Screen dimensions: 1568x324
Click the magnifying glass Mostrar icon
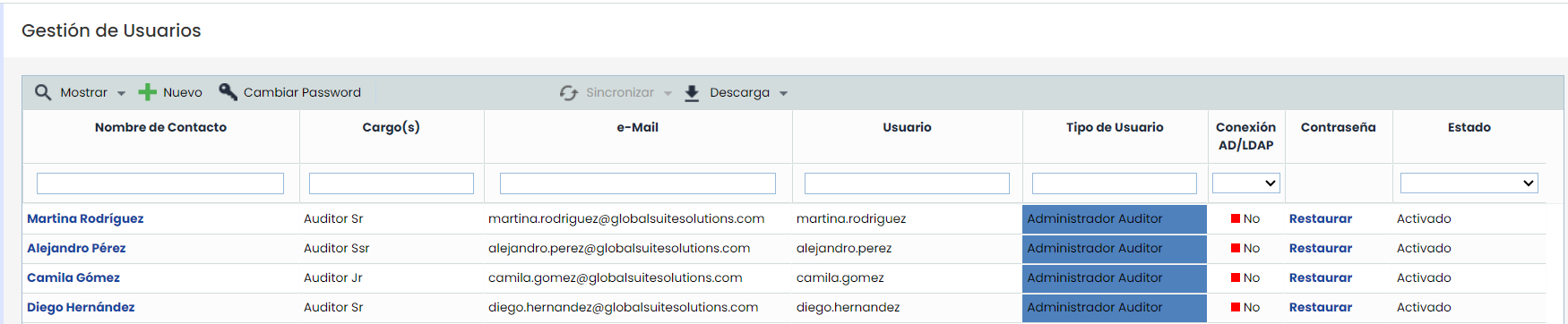tap(43, 92)
